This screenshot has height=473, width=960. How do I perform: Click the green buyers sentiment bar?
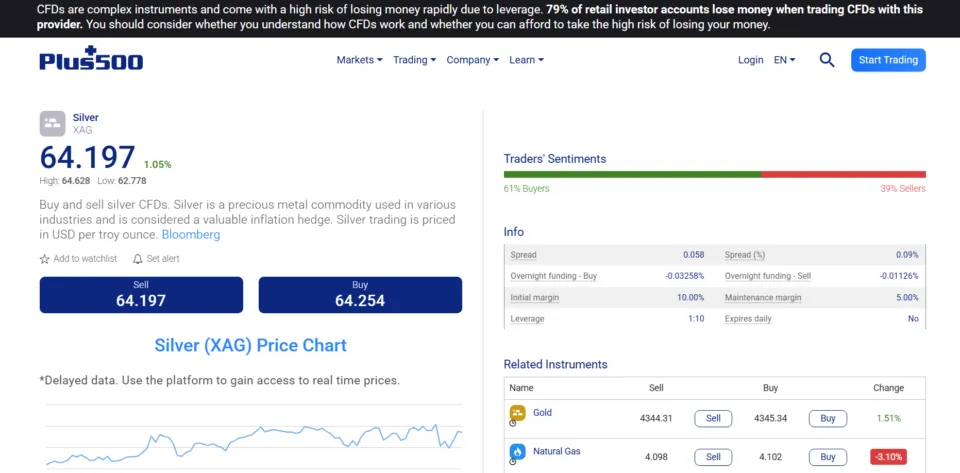click(x=632, y=174)
